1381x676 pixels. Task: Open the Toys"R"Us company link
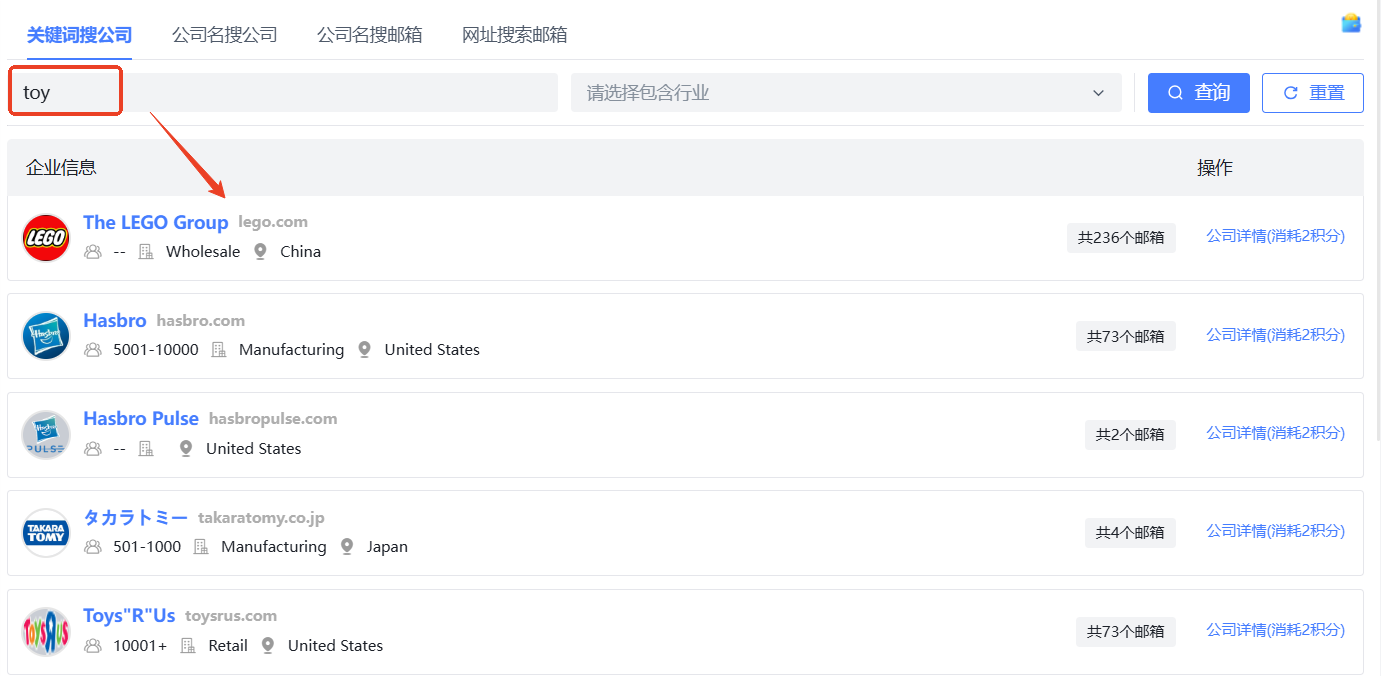coord(129,616)
